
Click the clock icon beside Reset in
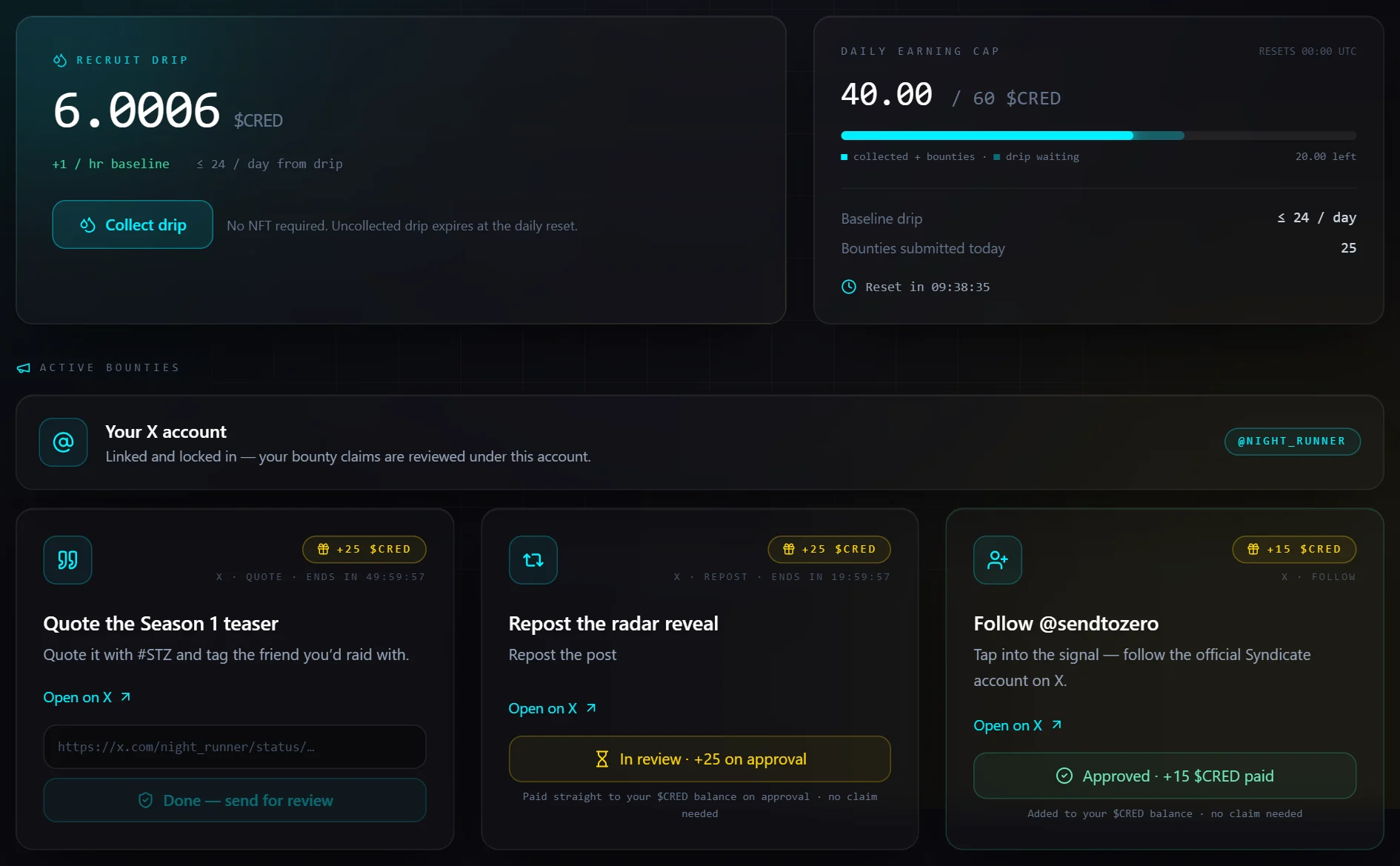click(x=849, y=287)
